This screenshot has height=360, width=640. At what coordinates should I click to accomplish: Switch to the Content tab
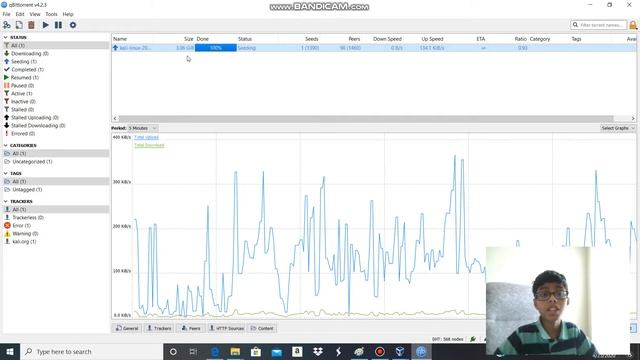262,328
